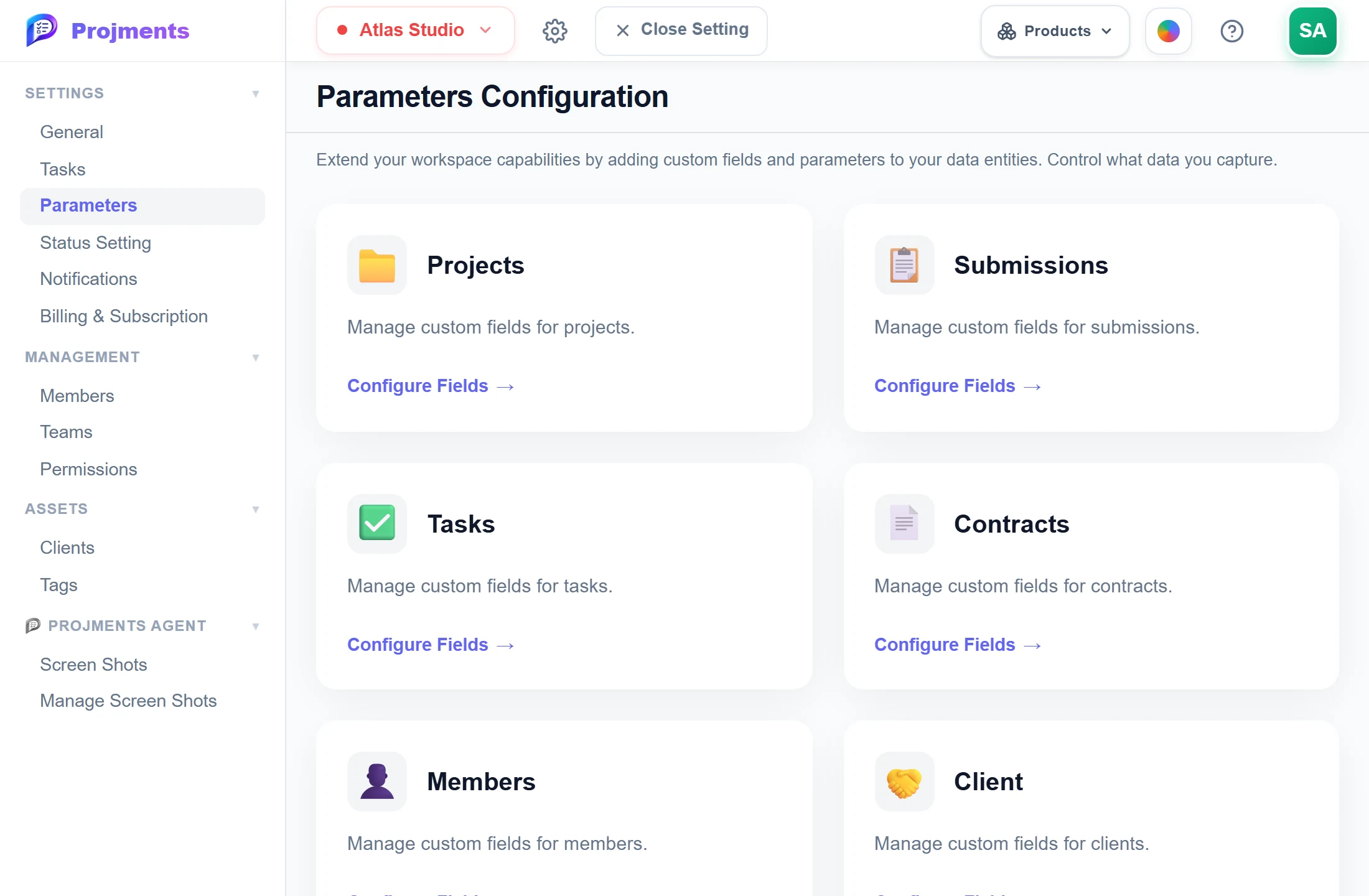Viewport: 1369px width, 896px height.
Task: Click the Client handshake icon
Action: (x=904, y=782)
